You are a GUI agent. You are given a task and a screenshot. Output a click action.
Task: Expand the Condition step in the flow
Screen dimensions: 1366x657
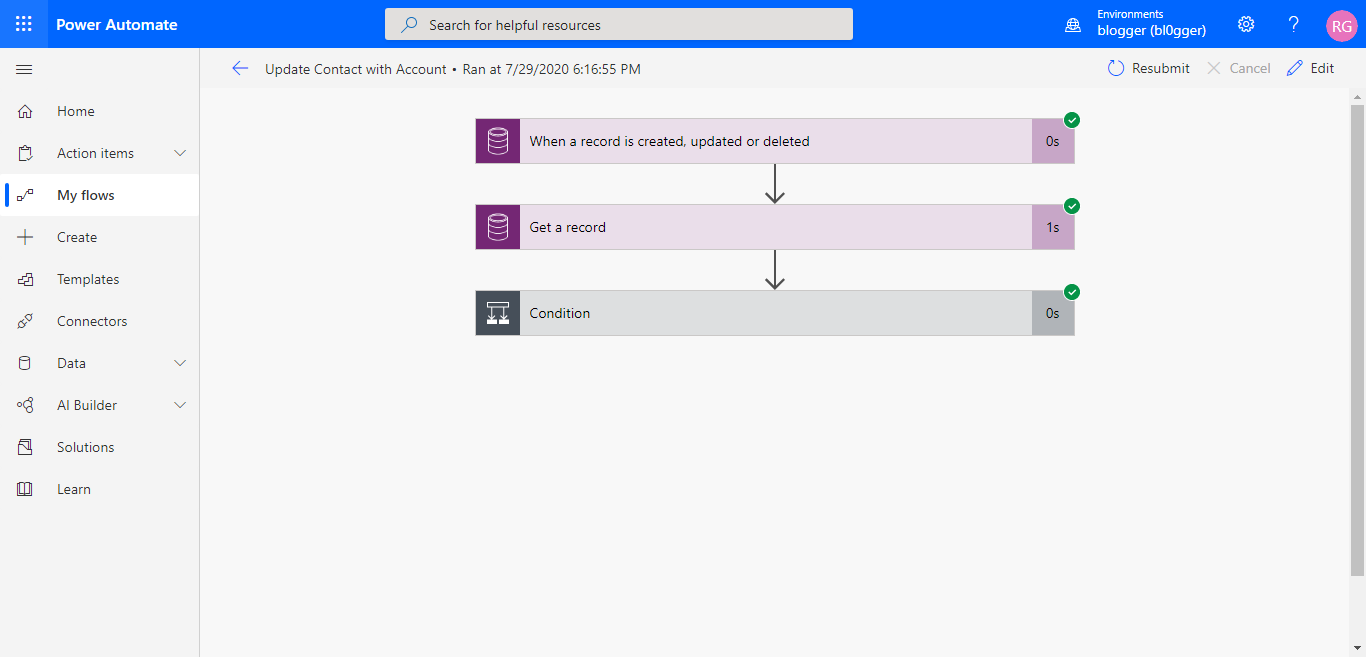point(775,313)
